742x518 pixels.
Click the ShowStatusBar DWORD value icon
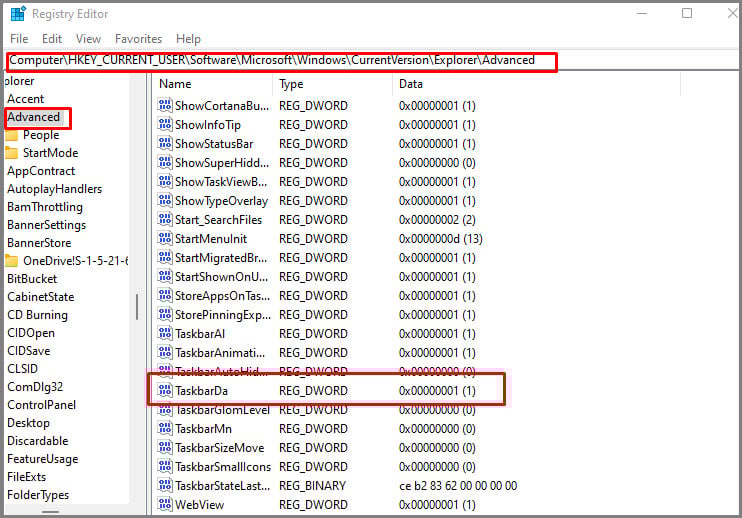pyautogui.click(x=165, y=143)
